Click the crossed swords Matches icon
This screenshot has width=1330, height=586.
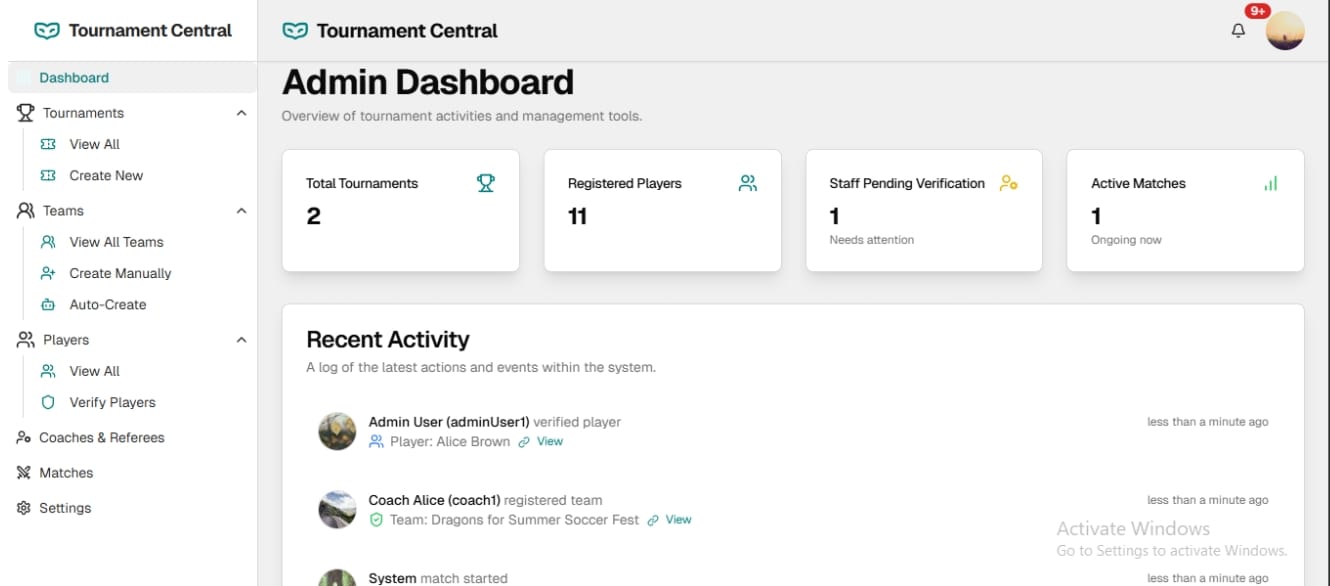point(24,473)
